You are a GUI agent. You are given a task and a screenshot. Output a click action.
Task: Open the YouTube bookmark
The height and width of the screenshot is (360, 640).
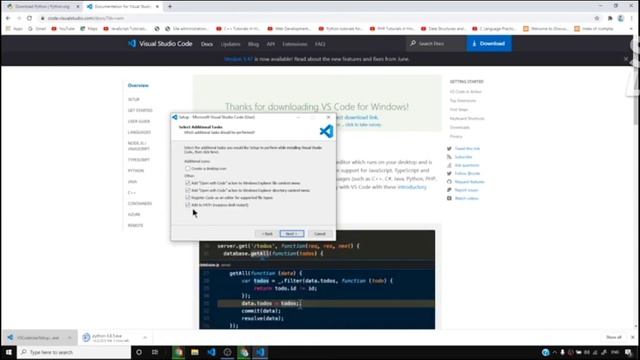(x=63, y=29)
